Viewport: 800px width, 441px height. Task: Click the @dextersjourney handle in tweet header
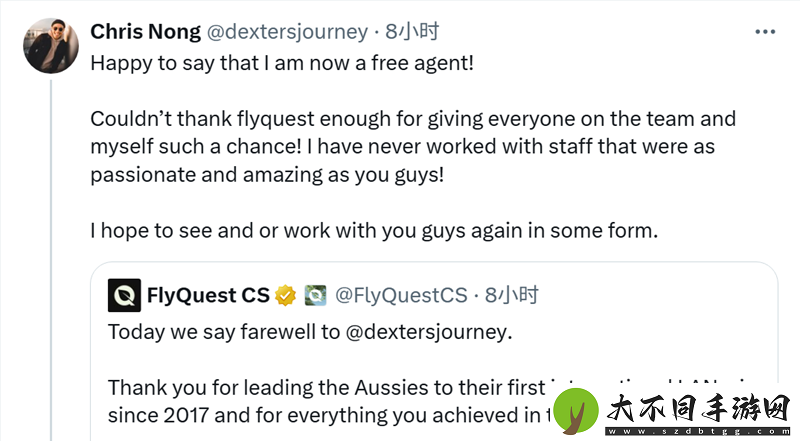click(x=287, y=32)
